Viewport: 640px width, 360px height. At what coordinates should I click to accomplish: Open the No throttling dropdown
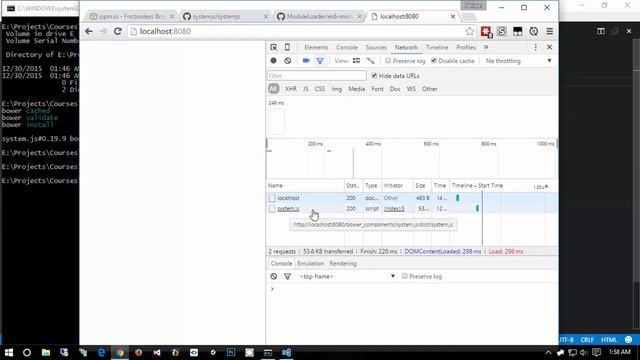(518, 61)
